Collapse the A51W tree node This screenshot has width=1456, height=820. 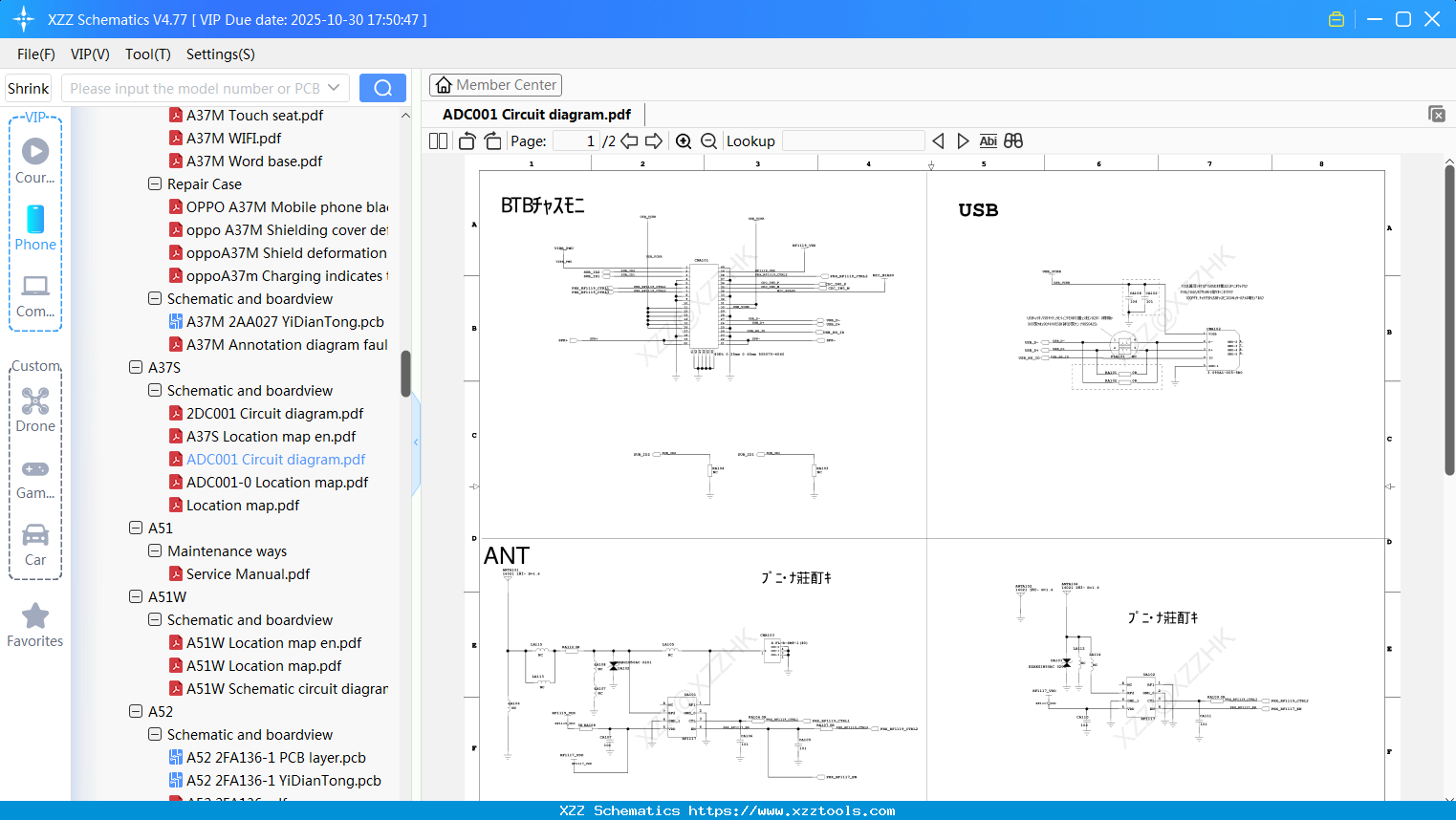point(136,596)
